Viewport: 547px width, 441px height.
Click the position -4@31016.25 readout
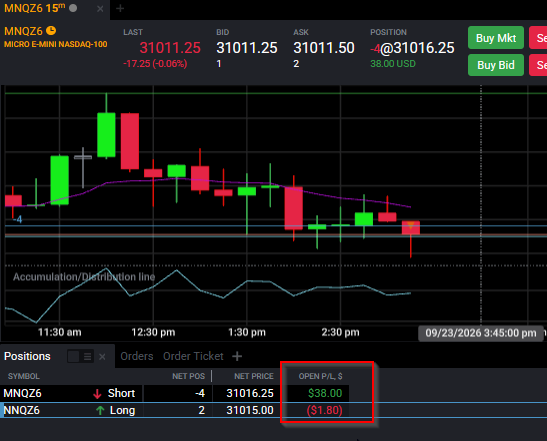pos(412,48)
